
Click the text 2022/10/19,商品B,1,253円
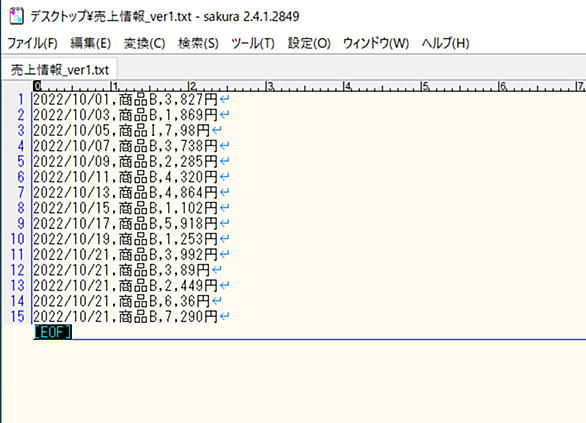pyautogui.click(x=125, y=239)
